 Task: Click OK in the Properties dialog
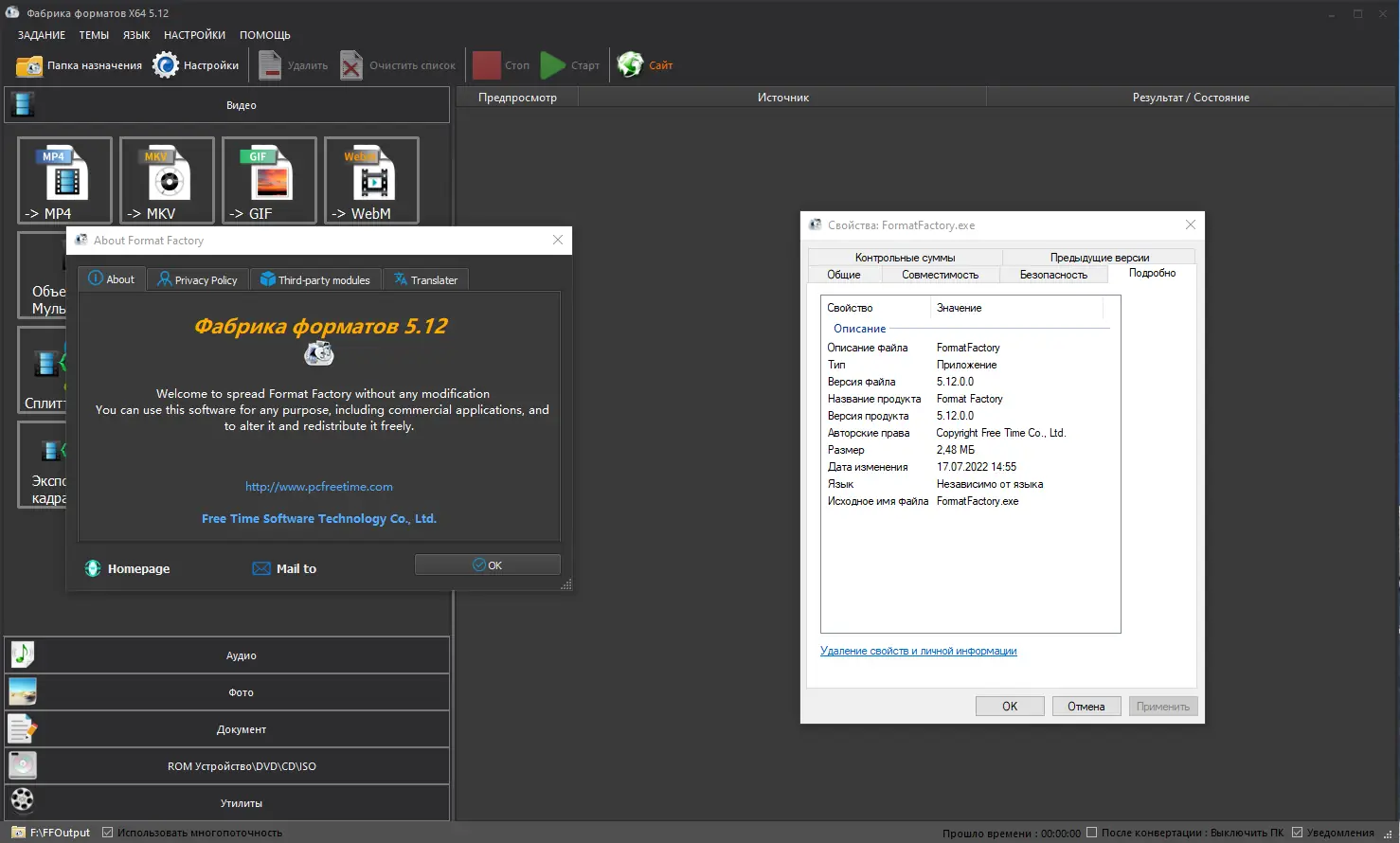tap(1010, 707)
